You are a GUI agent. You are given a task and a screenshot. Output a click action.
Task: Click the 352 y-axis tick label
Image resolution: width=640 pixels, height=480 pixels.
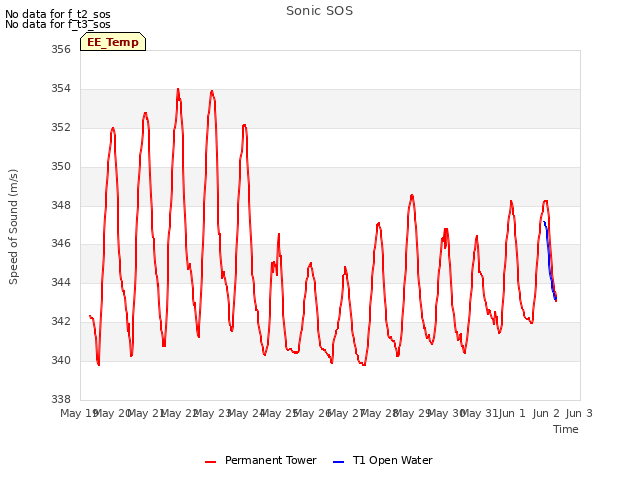[60, 127]
